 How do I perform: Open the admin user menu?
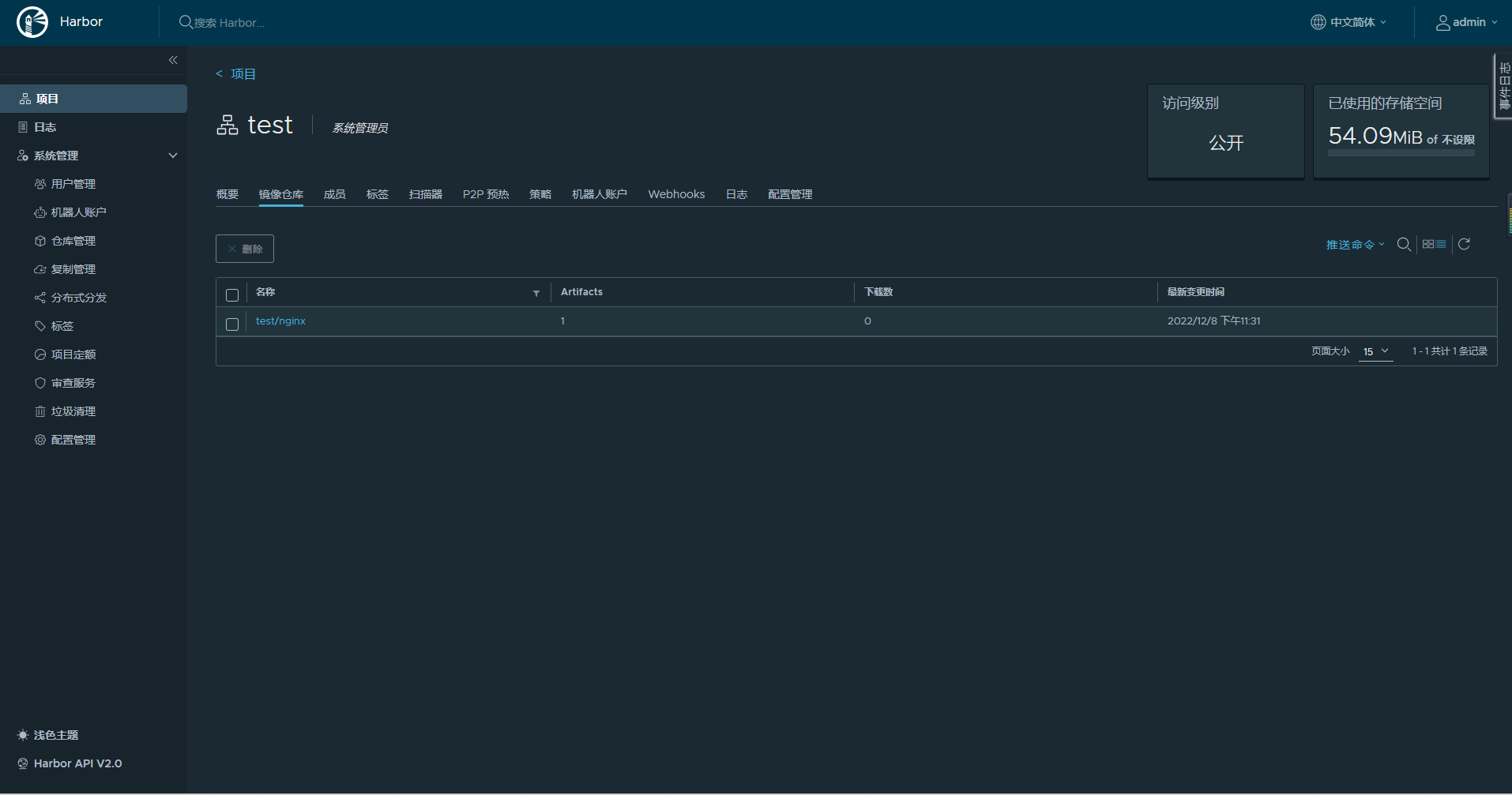[x=1467, y=22]
